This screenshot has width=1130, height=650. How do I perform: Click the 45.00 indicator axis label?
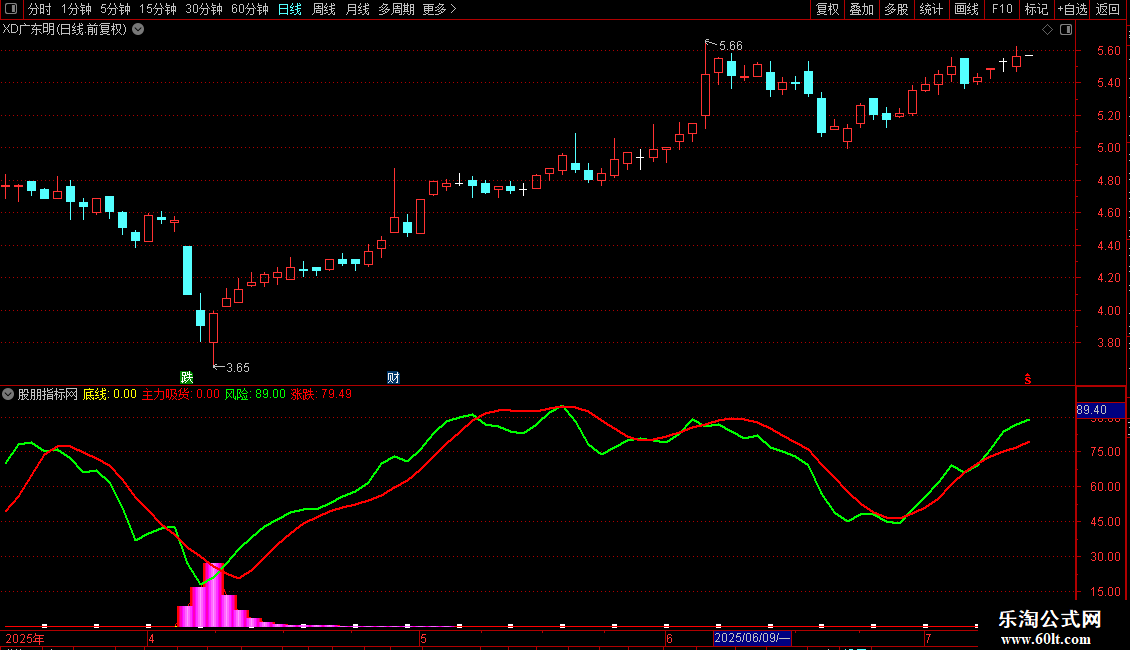click(1105, 522)
